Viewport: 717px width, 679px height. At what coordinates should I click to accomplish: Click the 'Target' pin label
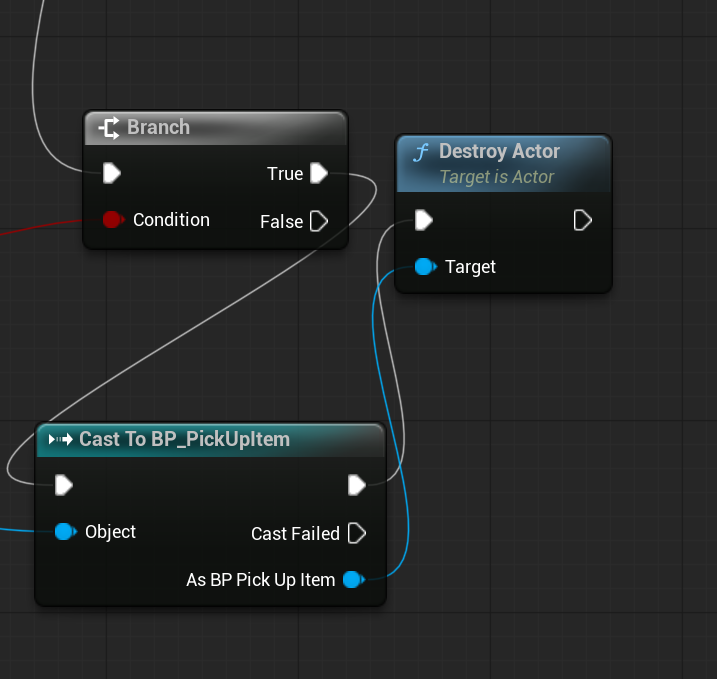pos(471,267)
